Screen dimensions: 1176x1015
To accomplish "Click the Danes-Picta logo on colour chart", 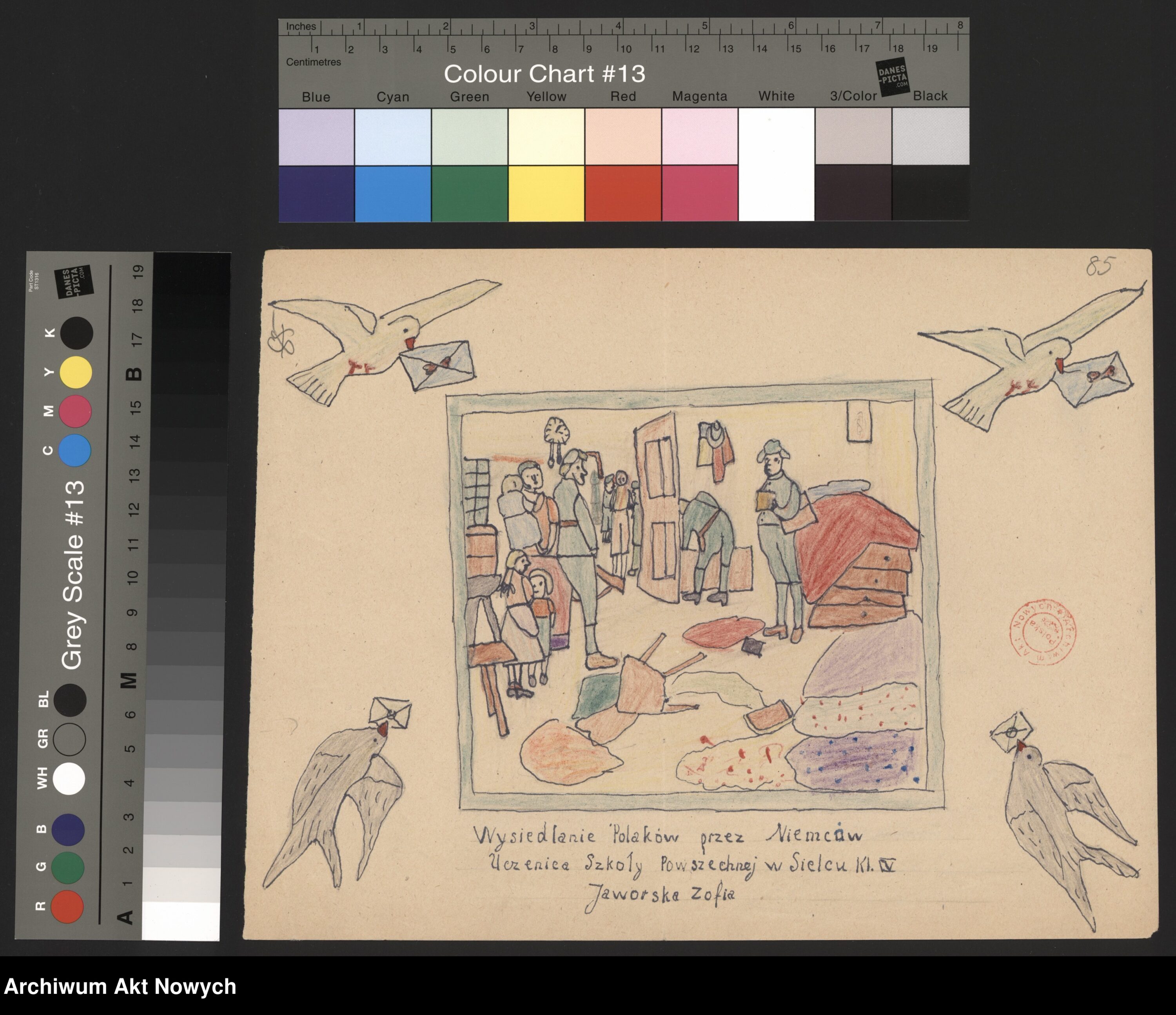I will click(893, 78).
